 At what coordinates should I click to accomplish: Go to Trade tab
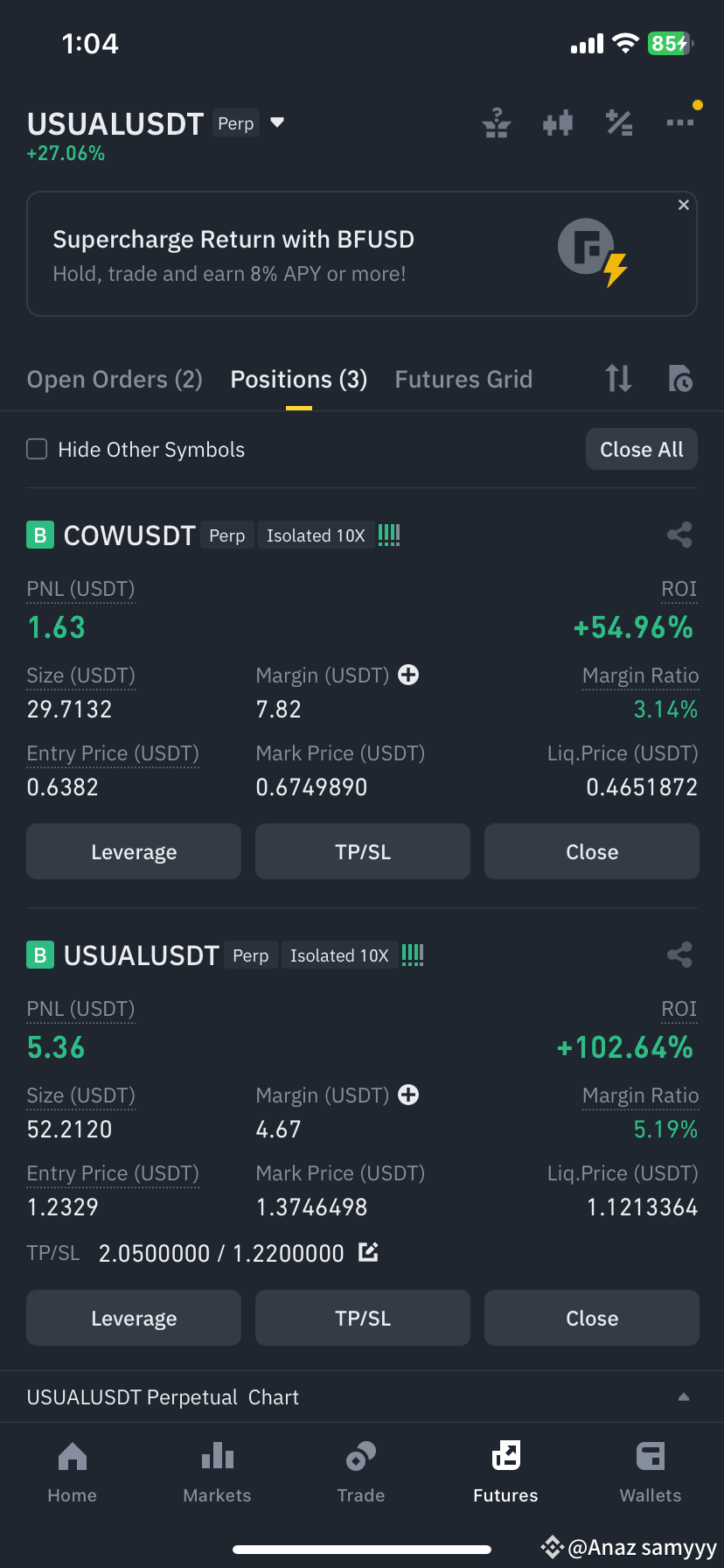pos(361,1473)
